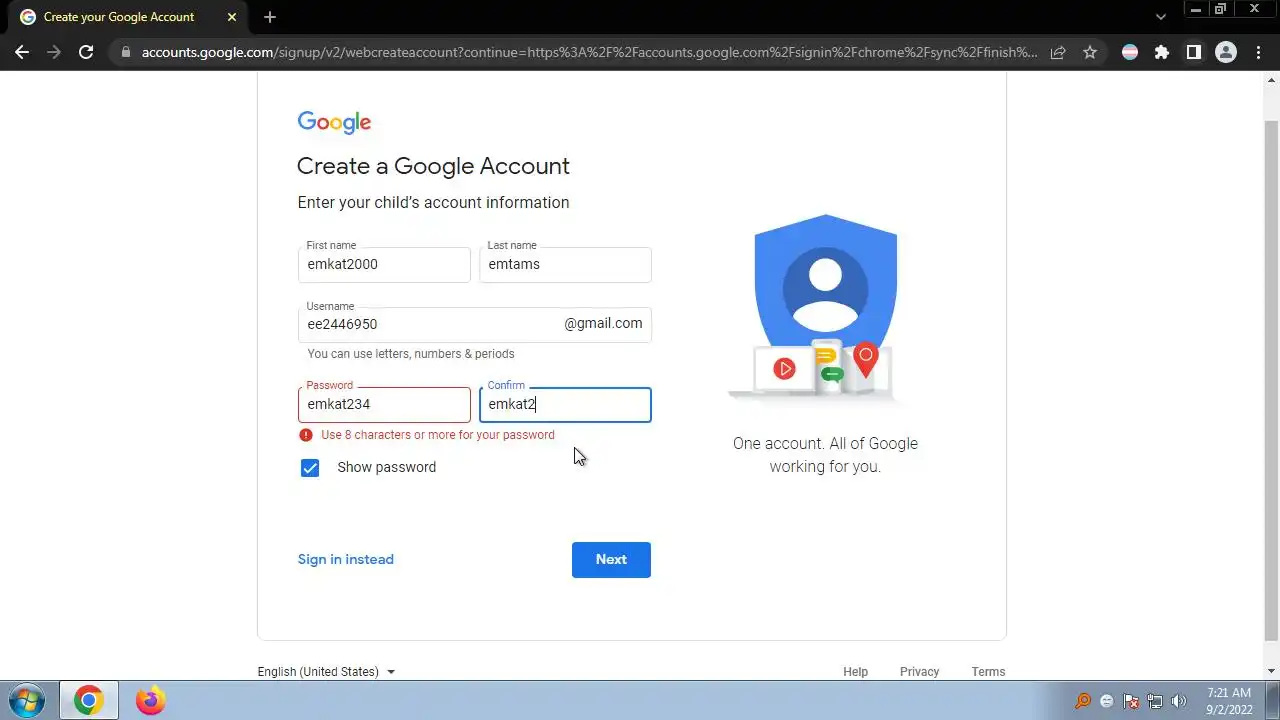Open the share page icon in the address bar
The width and height of the screenshot is (1280, 720).
point(1058,52)
